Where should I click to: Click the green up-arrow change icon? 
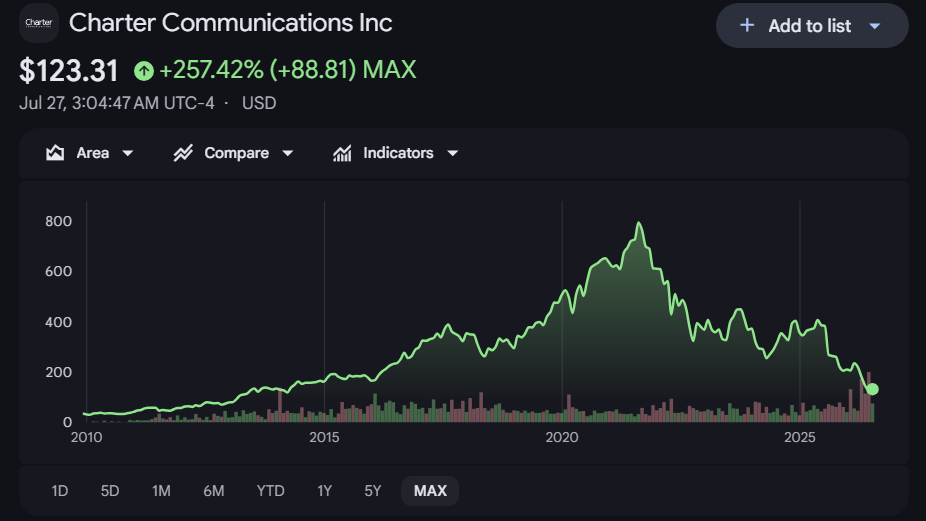coord(144,71)
